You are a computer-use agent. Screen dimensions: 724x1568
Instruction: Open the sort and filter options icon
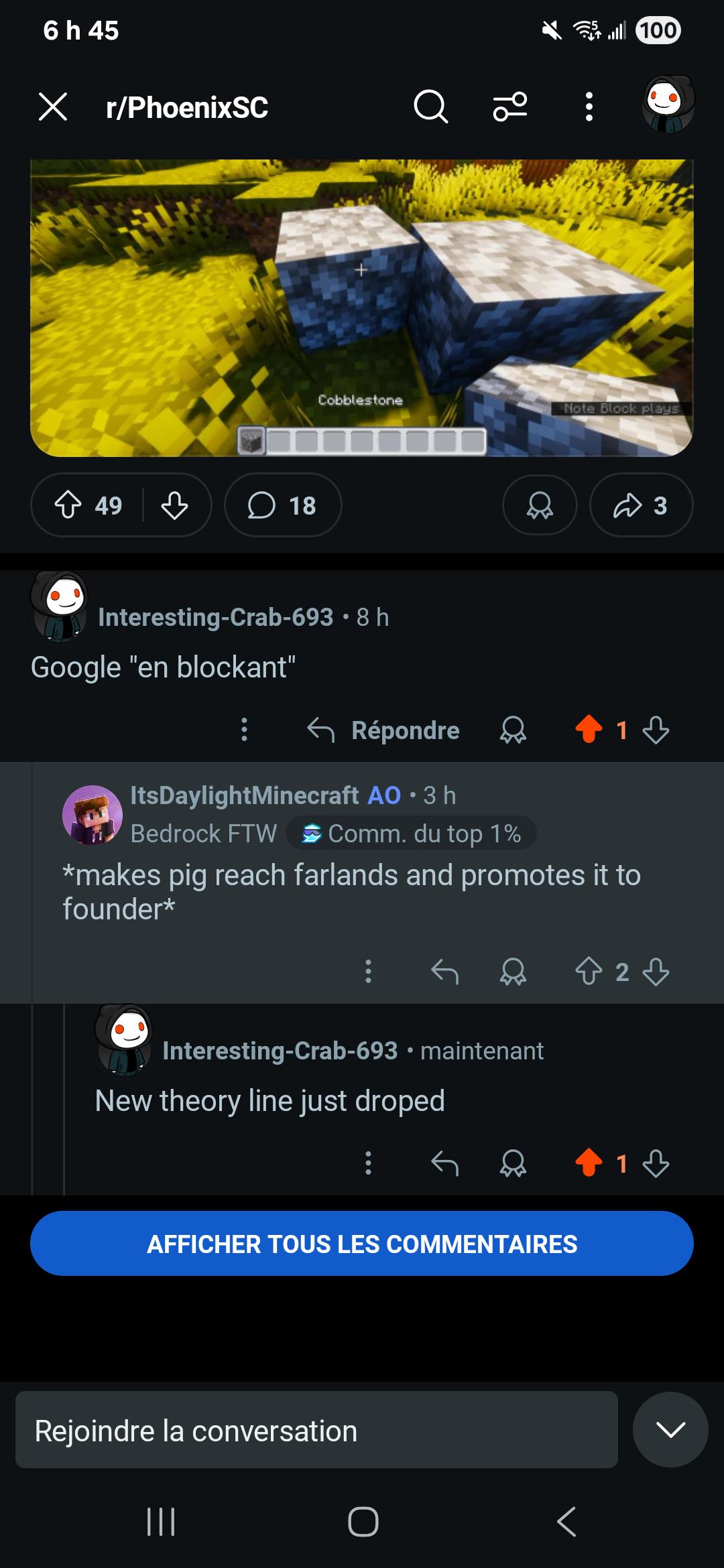[x=510, y=107]
